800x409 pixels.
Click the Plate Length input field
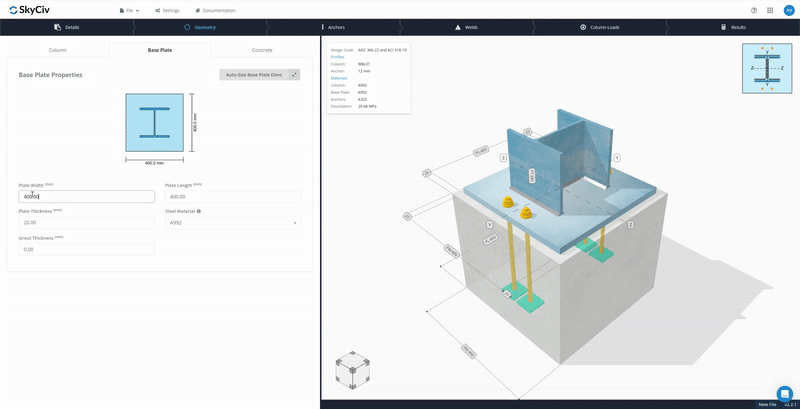(232, 197)
